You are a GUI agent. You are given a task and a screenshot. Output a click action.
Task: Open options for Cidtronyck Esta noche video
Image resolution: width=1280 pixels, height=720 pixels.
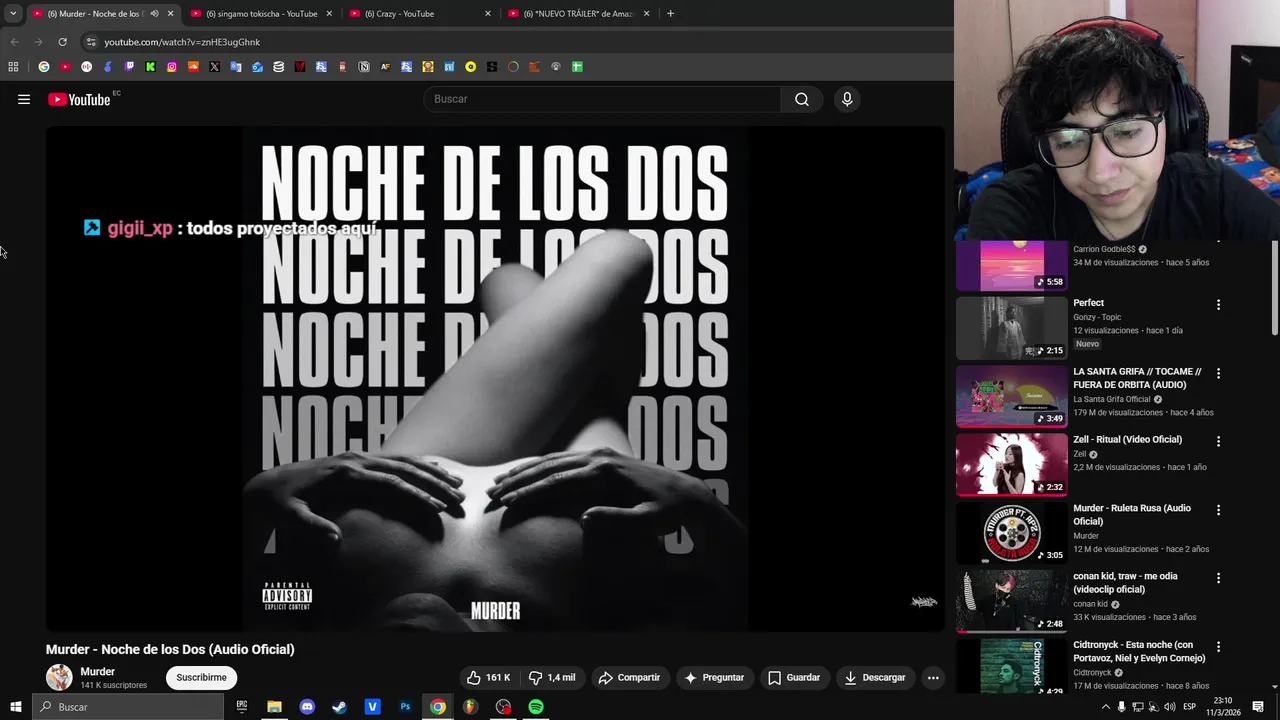(1218, 647)
